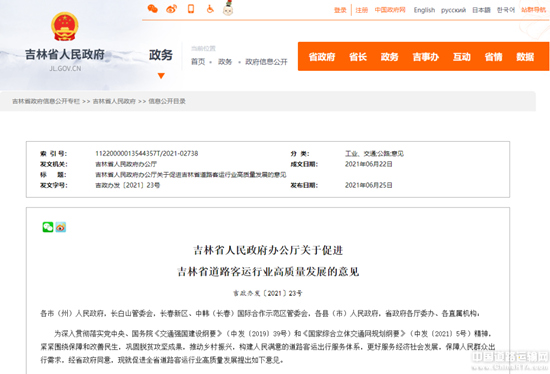Click the 登录 login link
550x374 pixels.
[340, 10]
